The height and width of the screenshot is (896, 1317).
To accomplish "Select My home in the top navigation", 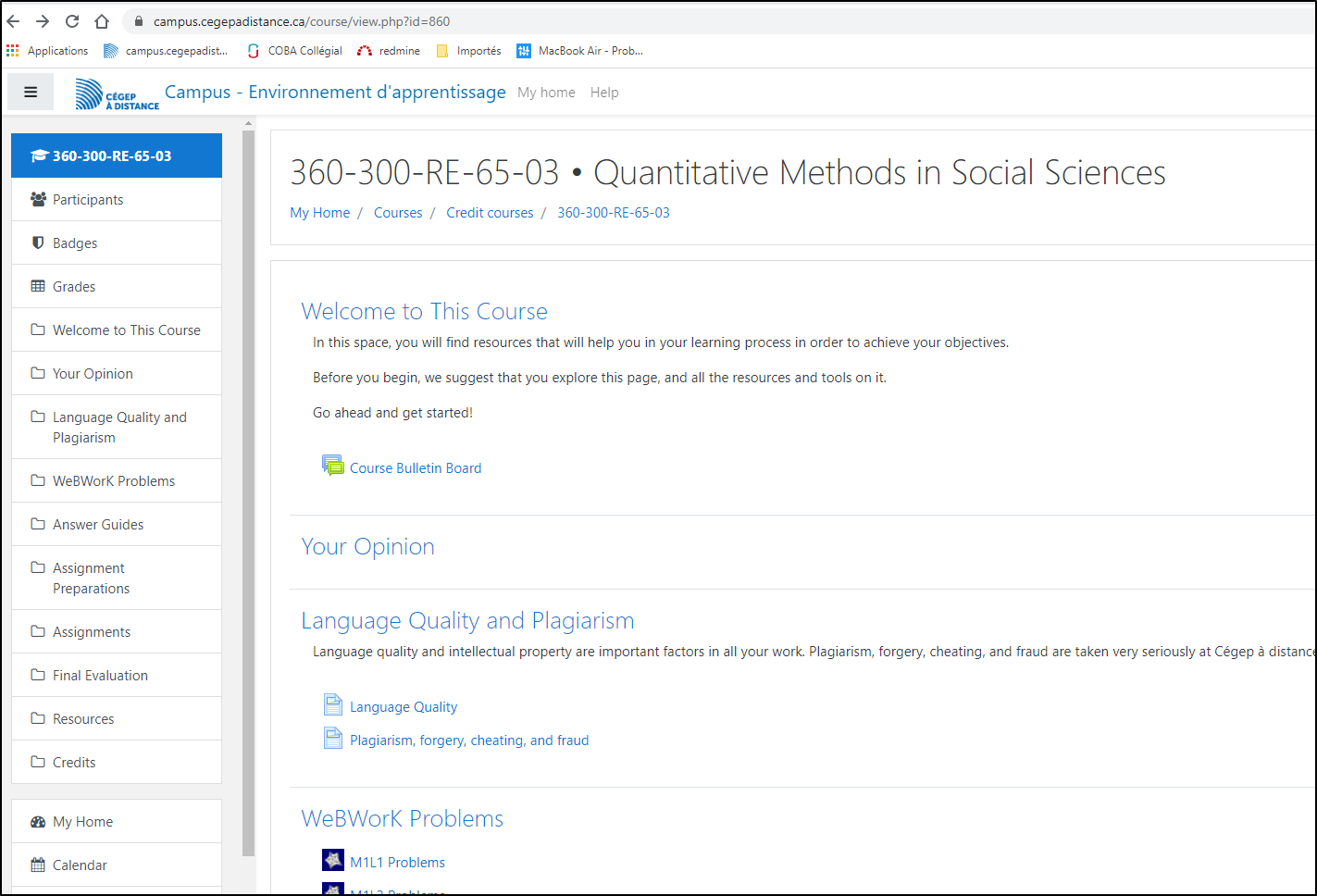I will [546, 93].
